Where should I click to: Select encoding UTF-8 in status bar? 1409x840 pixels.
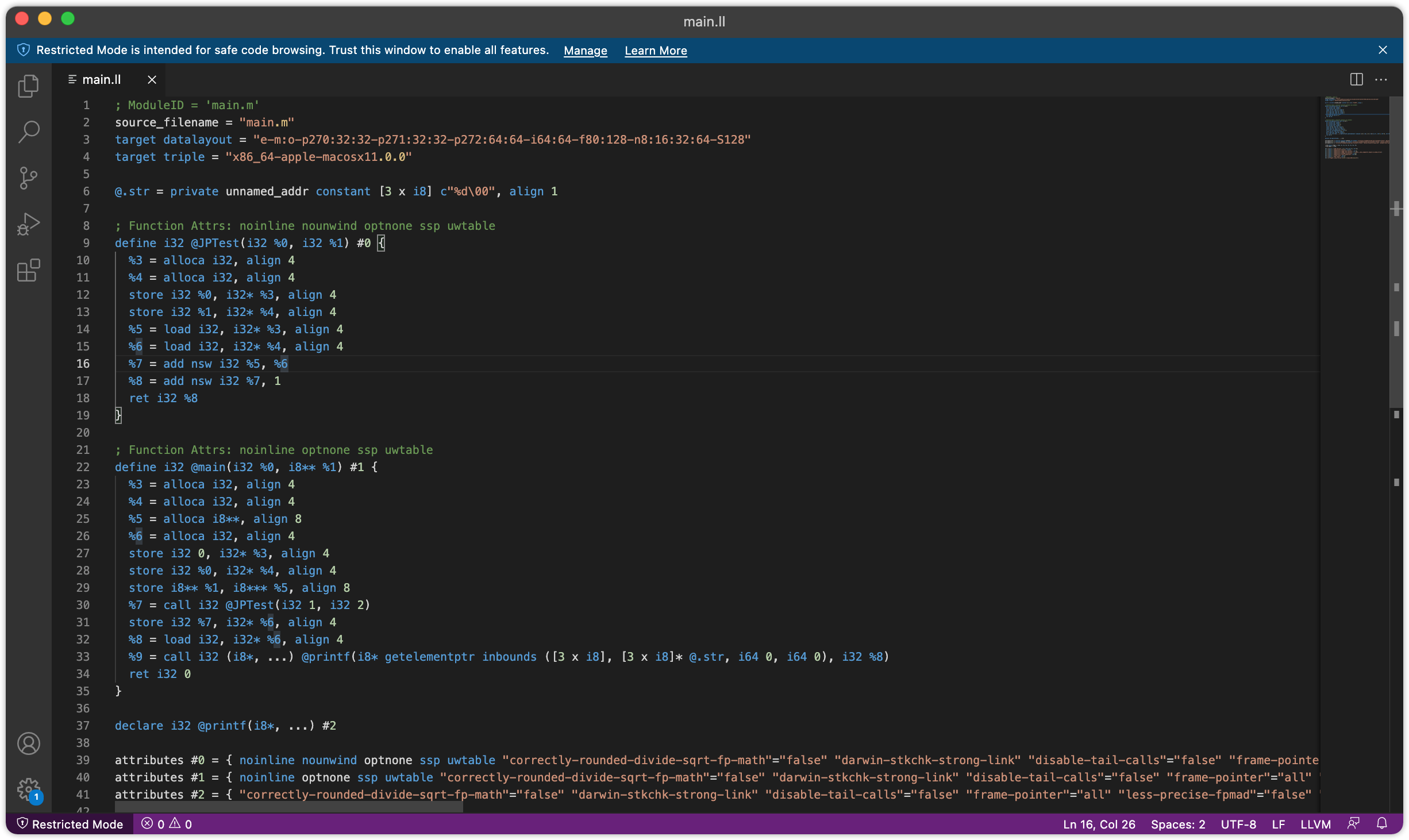(1238, 824)
